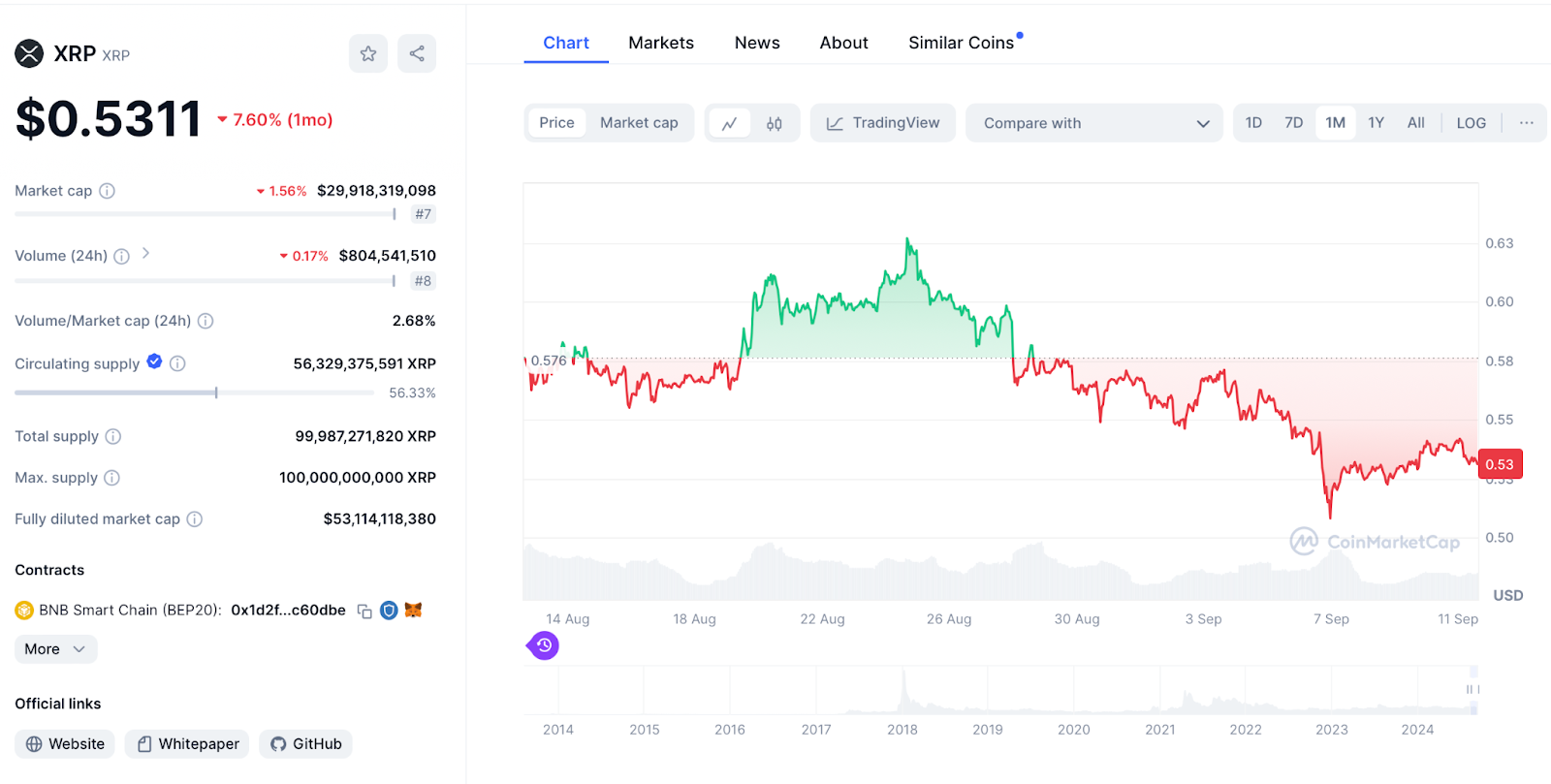Screen dimensions: 1551x784
Task: Click the $804,541,510 volume value
Action: (387, 256)
